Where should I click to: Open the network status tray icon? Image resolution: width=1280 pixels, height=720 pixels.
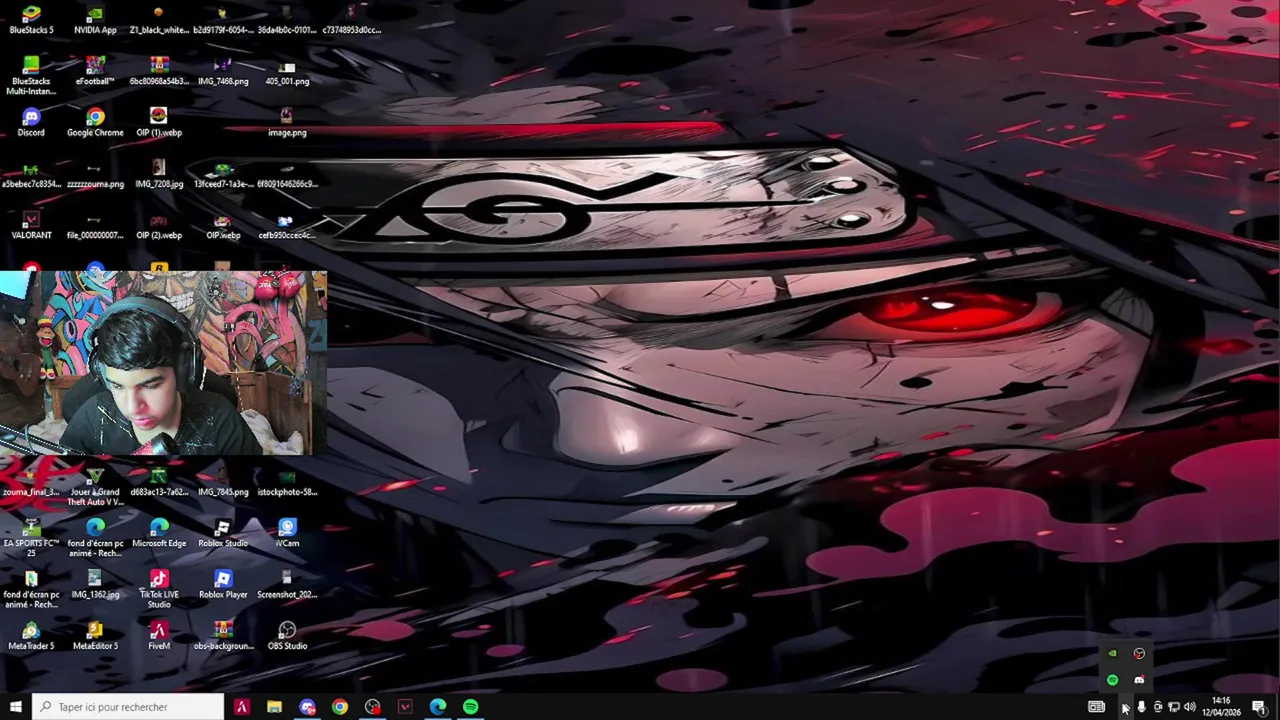click(1173, 707)
